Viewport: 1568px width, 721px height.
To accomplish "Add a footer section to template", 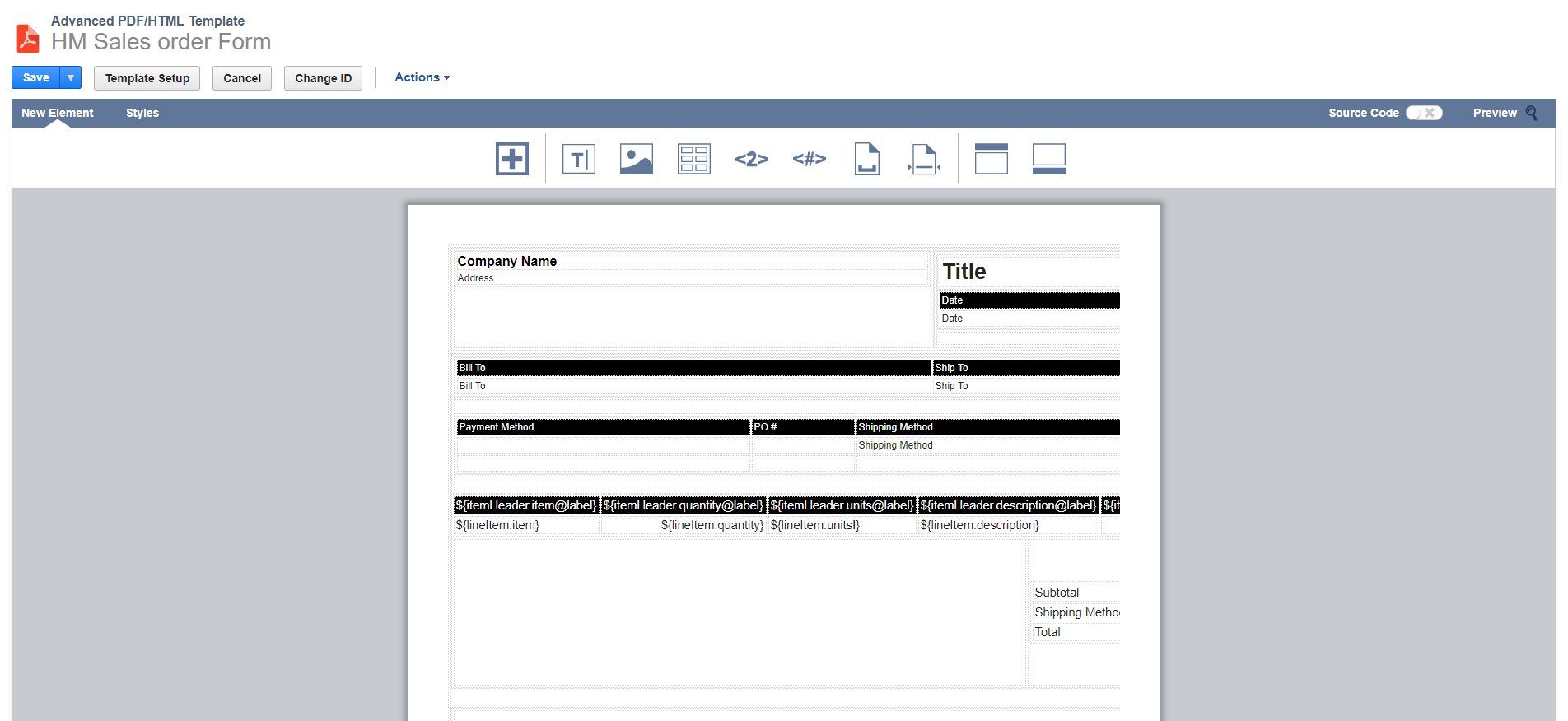I will pyautogui.click(x=1049, y=159).
